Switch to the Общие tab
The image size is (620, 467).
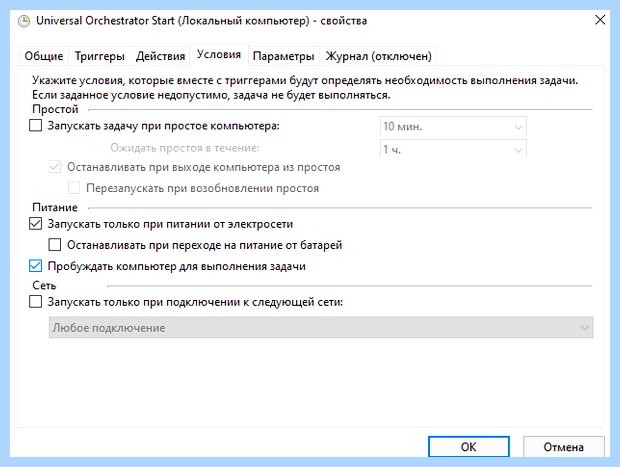(x=44, y=56)
